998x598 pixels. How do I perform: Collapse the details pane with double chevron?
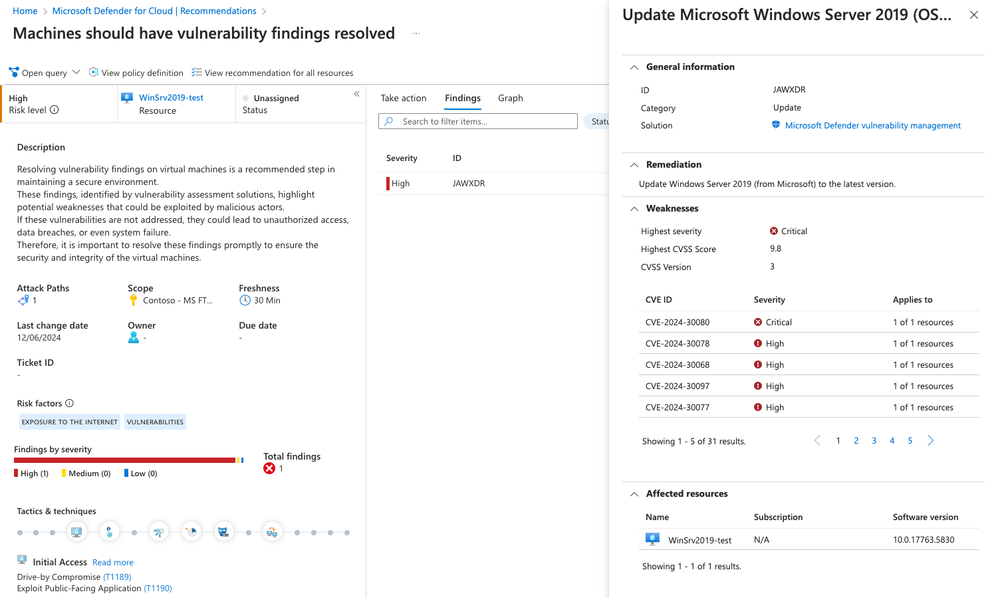click(x=356, y=94)
